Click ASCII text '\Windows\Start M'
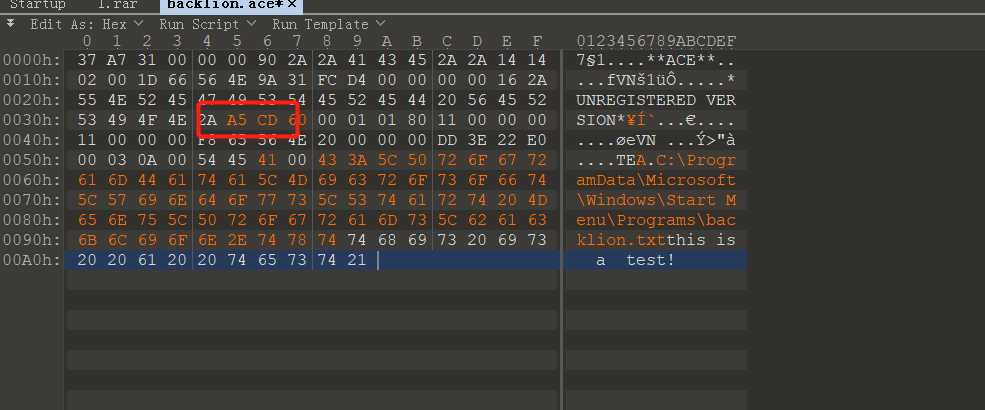Viewport: 985px width, 410px height. point(656,200)
